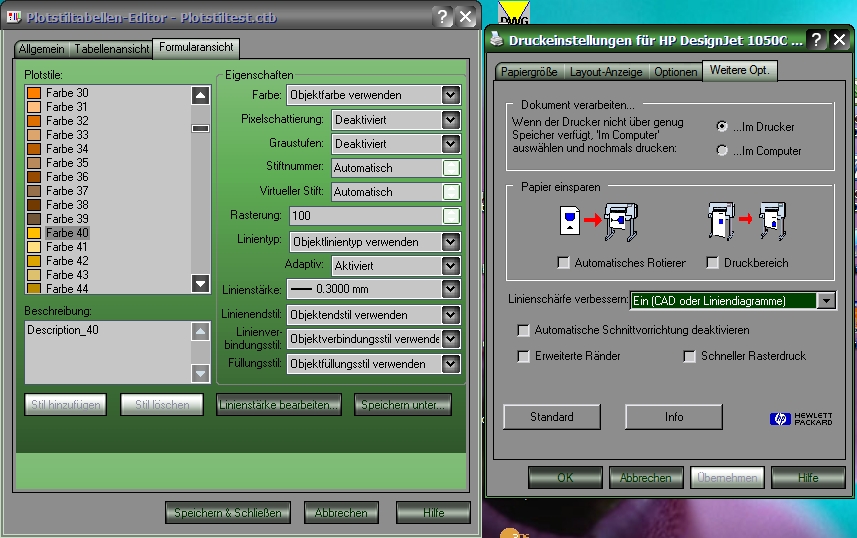Screen dimensions: 857x538
Task: Click into the Beschreibung text field
Action: pyautogui.click(x=108, y=352)
